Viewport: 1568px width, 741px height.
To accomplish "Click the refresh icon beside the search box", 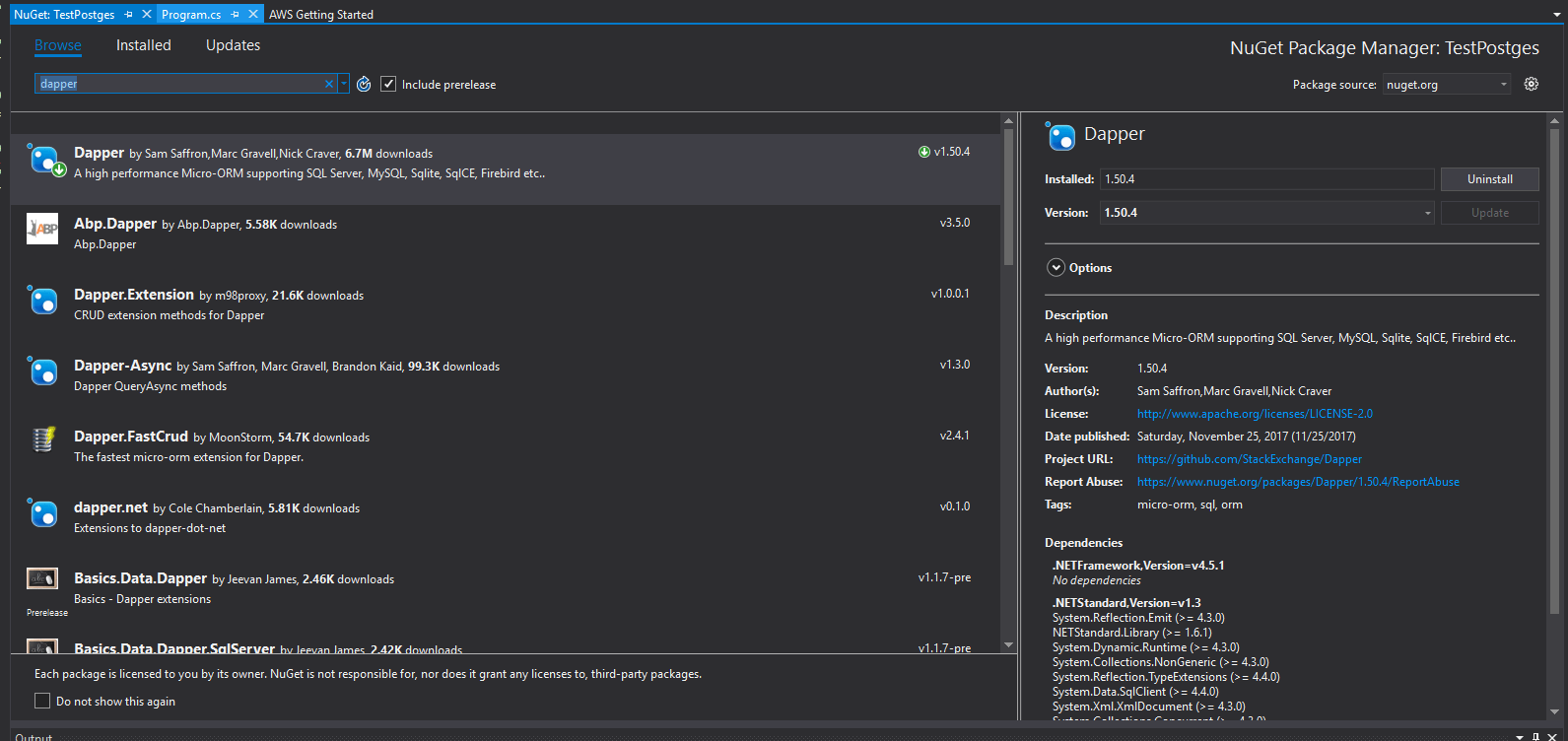I will (364, 84).
